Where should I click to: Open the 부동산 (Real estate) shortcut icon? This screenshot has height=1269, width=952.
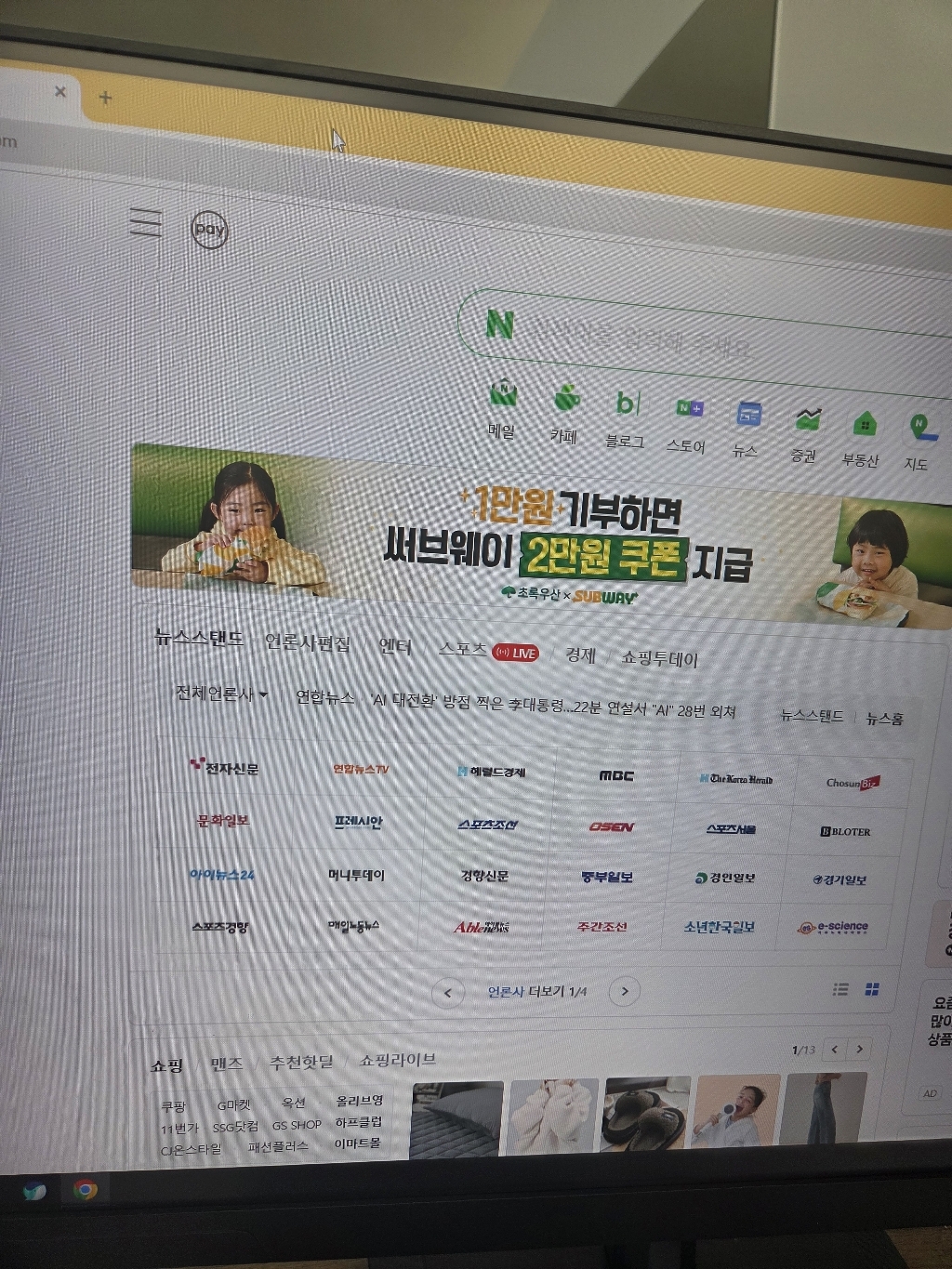864,426
